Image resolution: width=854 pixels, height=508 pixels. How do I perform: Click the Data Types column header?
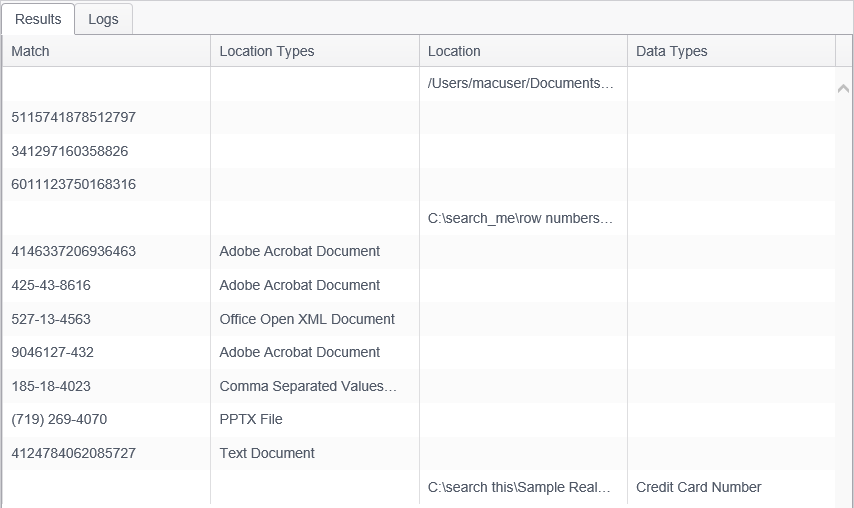pos(671,51)
